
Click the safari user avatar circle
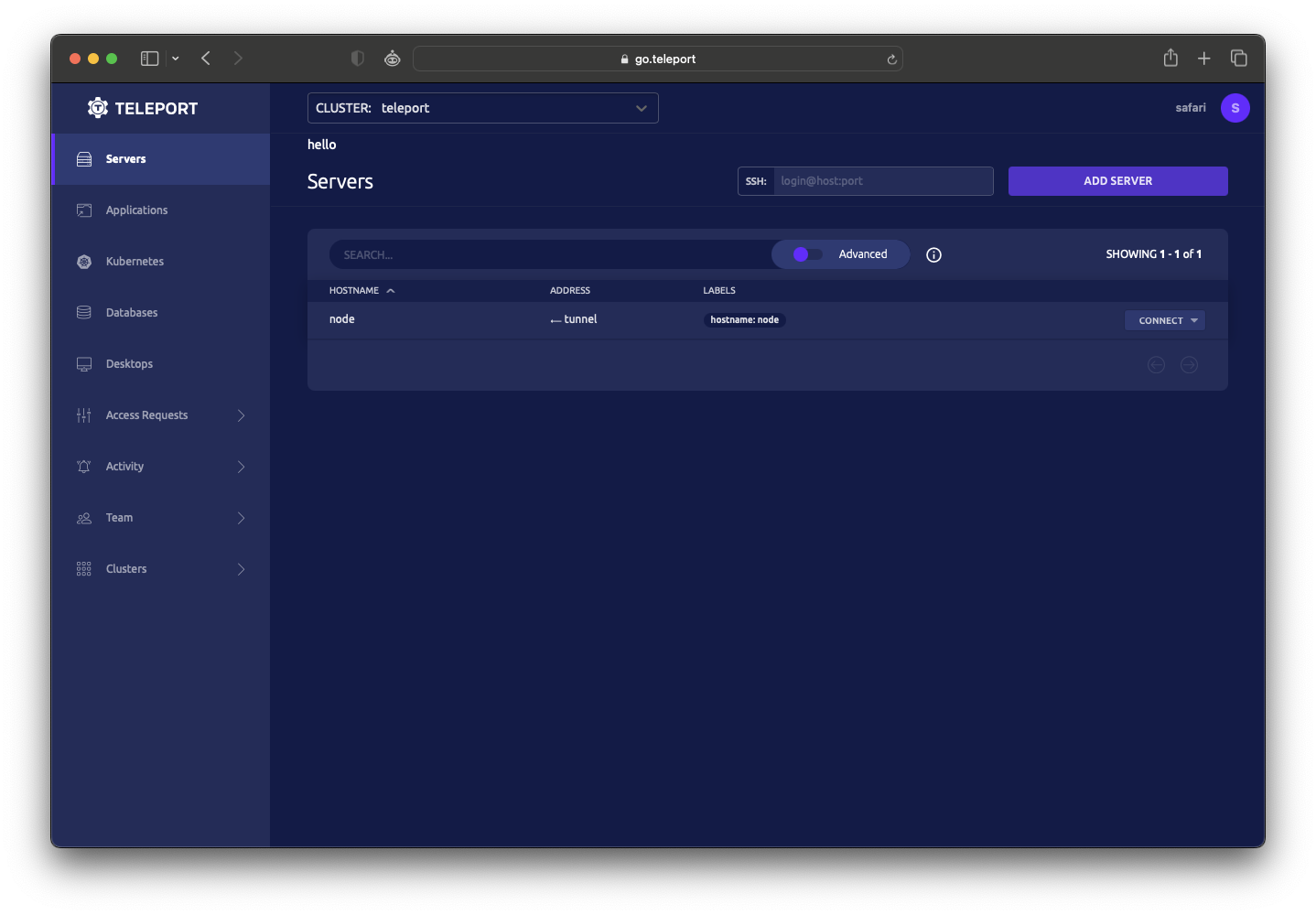coord(1235,107)
